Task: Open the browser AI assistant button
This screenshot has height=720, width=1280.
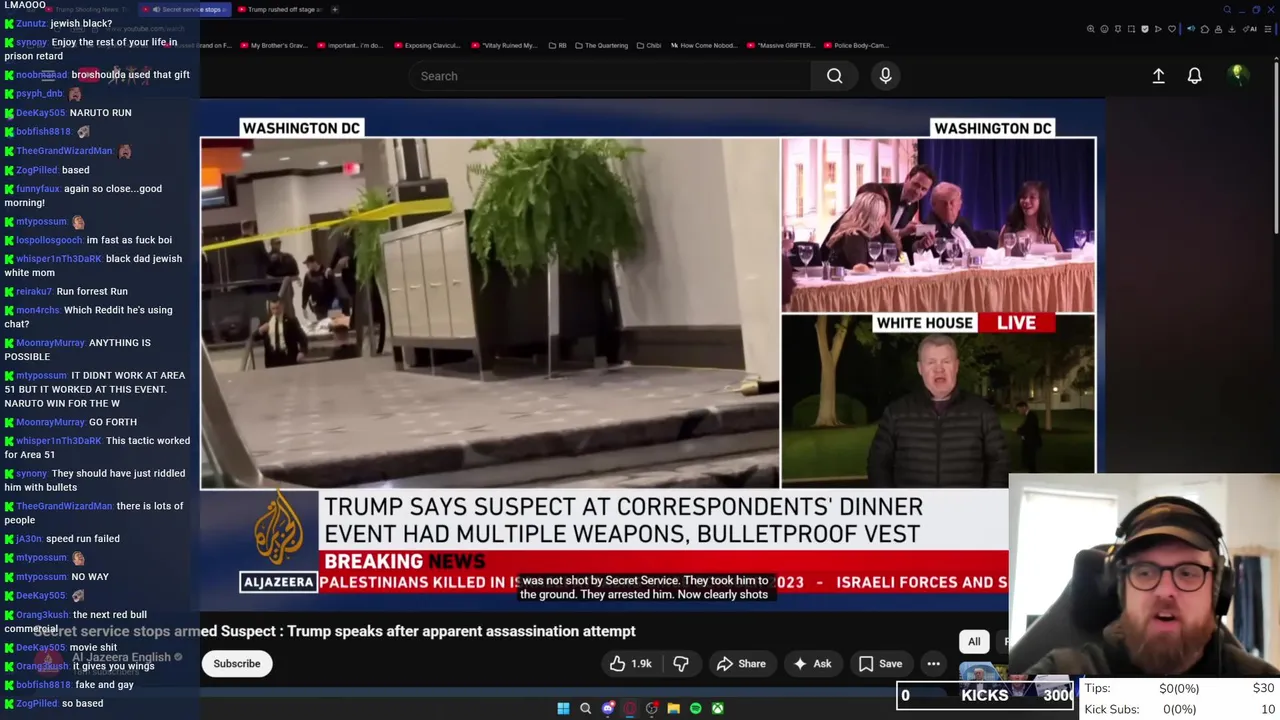Action: point(1249,29)
